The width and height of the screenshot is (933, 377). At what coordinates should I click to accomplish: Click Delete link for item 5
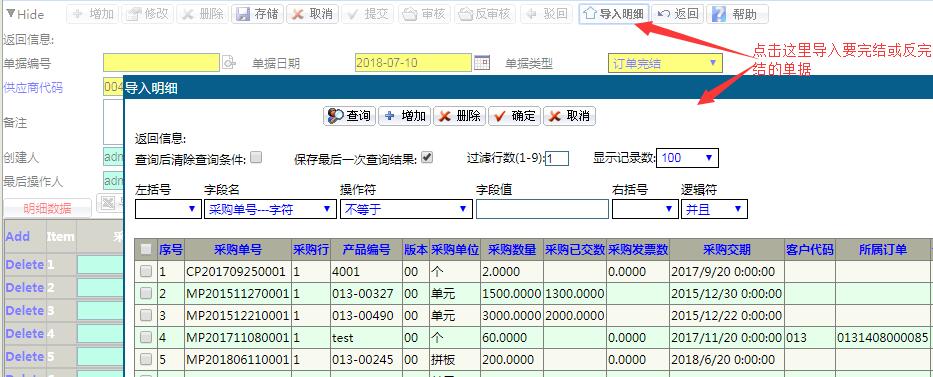[24, 356]
